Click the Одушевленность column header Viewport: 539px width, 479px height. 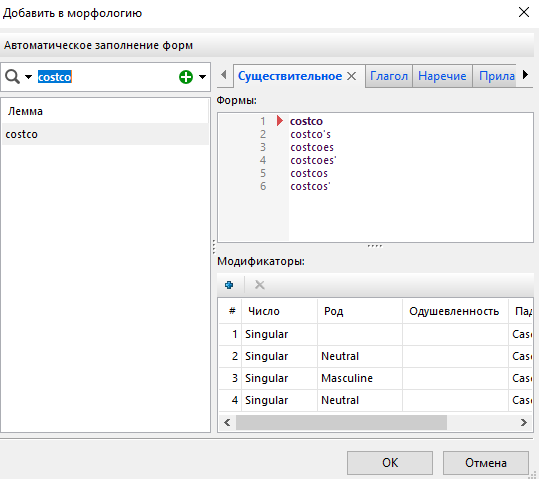(455, 311)
